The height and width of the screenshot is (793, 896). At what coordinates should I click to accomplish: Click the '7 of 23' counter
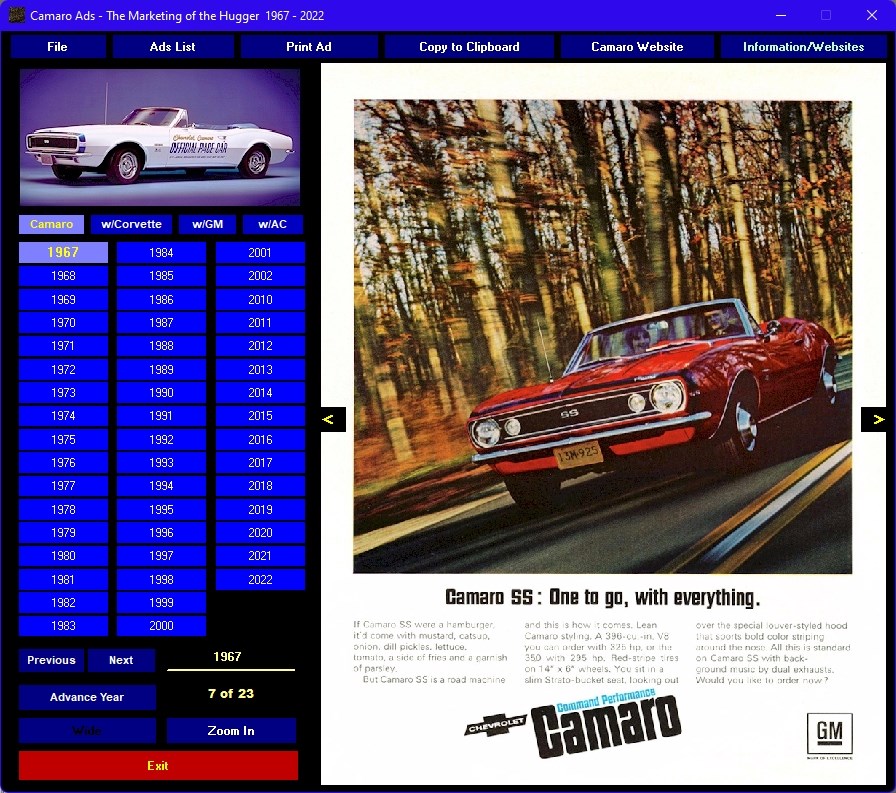(x=231, y=694)
